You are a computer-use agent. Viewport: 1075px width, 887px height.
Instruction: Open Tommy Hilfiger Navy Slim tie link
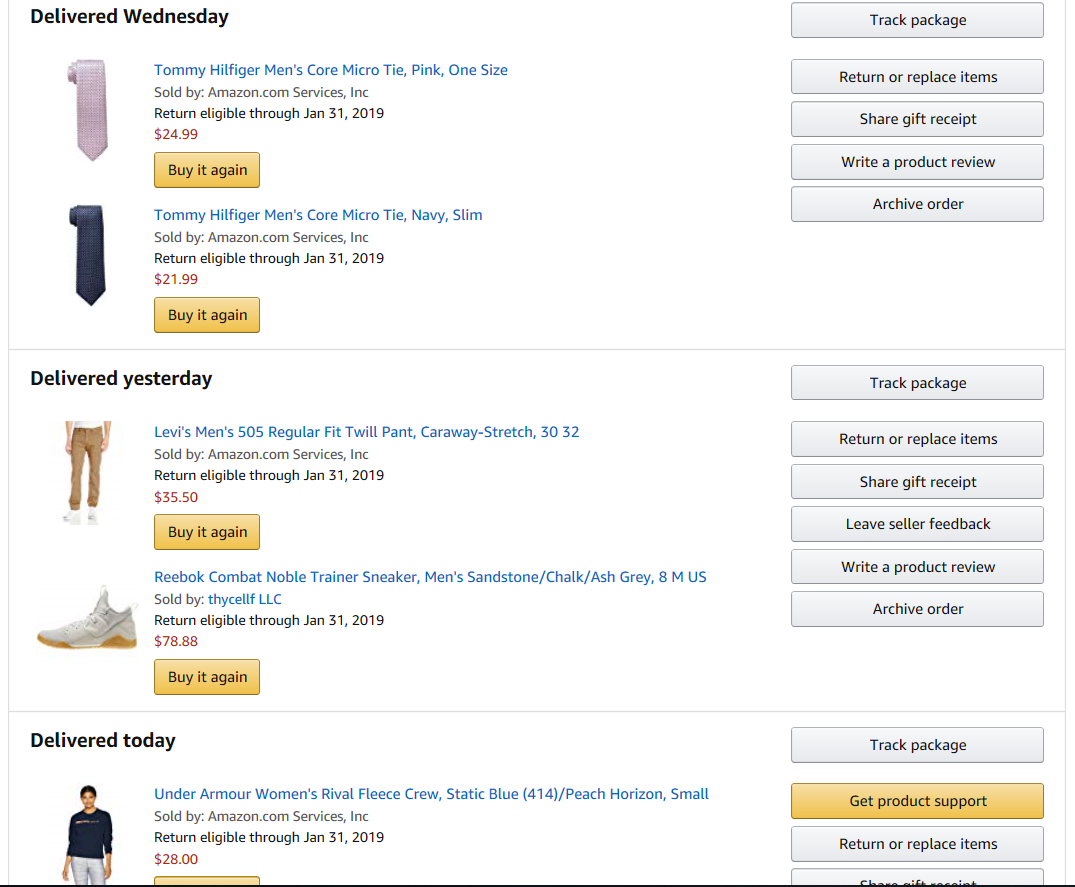click(x=318, y=215)
